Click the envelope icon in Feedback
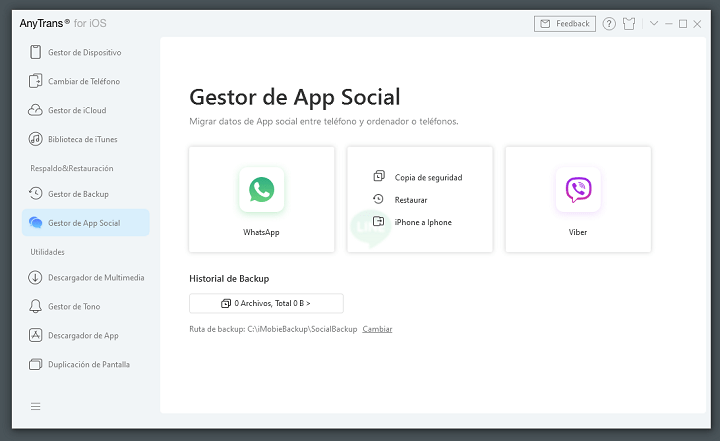The height and width of the screenshot is (441, 720). pos(545,23)
